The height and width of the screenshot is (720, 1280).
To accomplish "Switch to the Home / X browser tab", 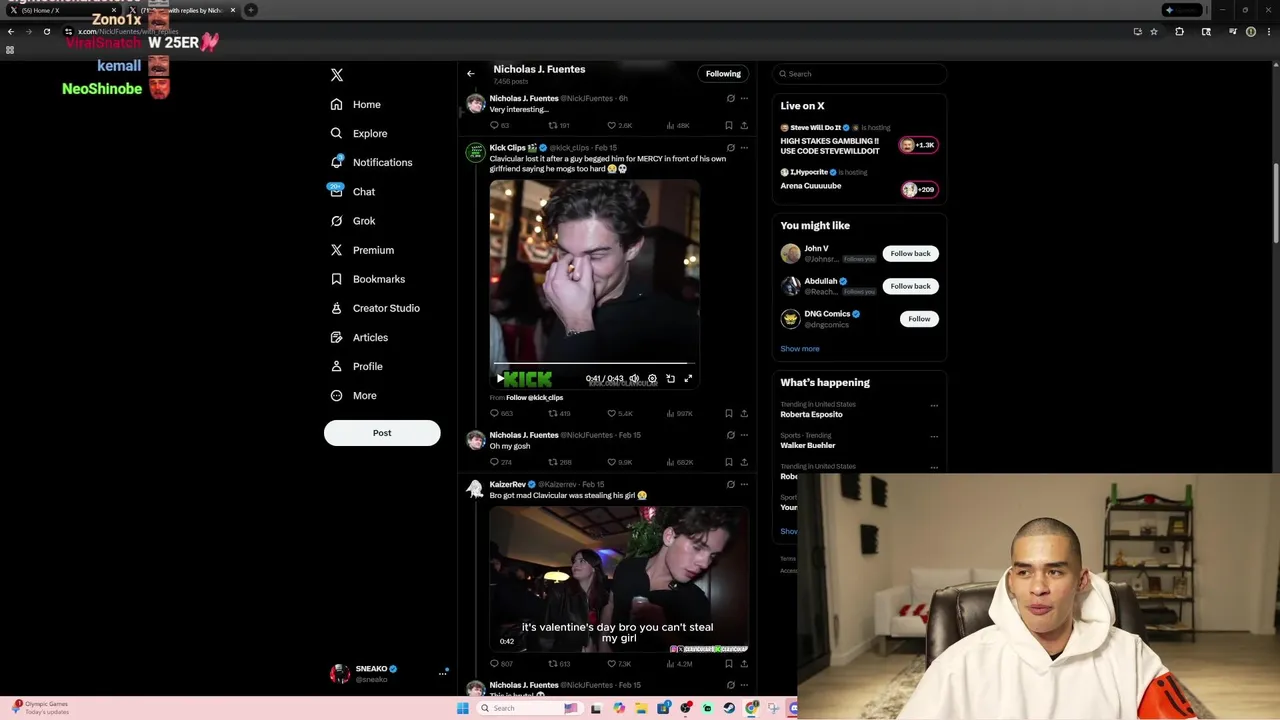I will point(60,10).
